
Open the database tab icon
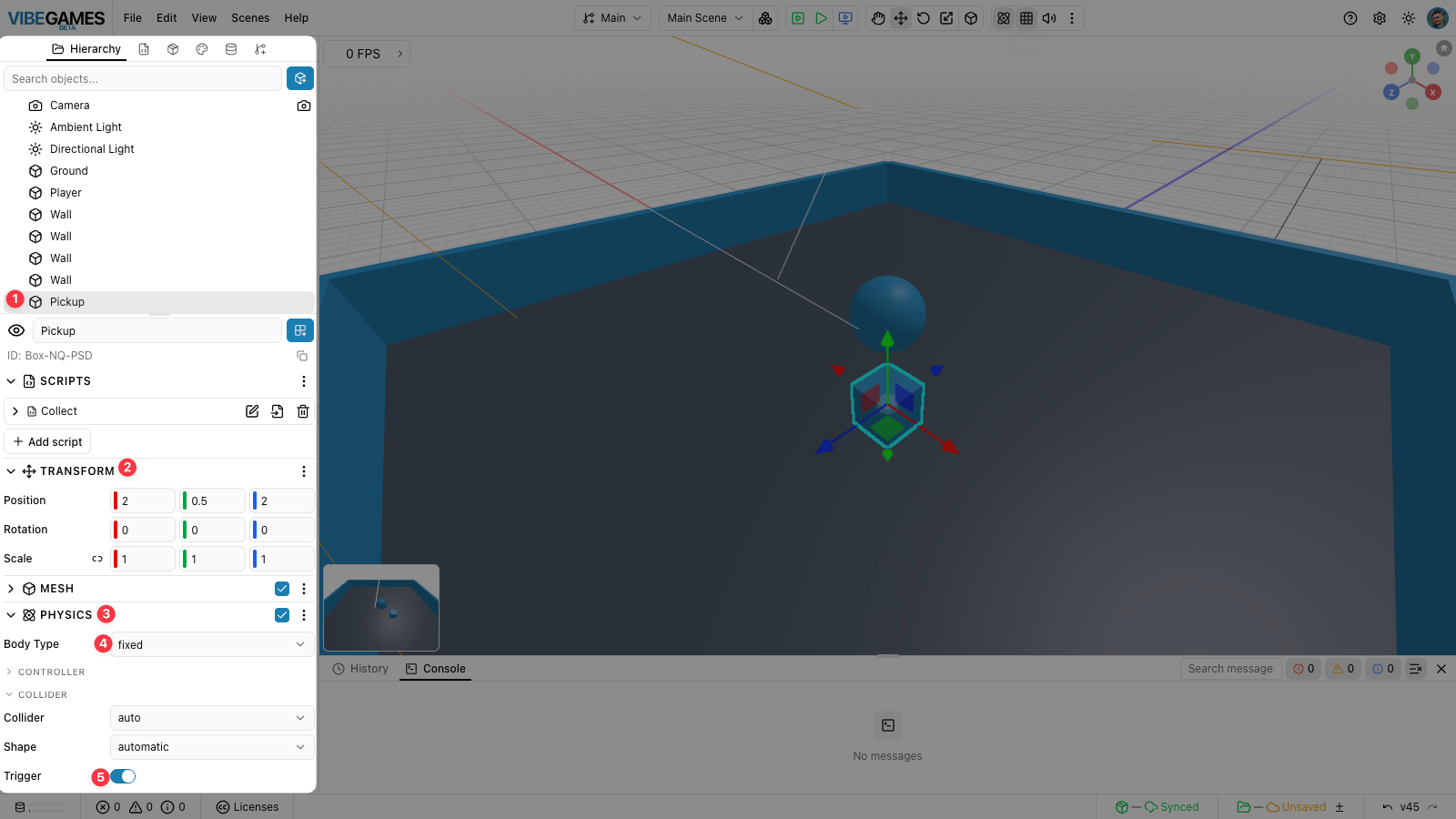coord(231,49)
